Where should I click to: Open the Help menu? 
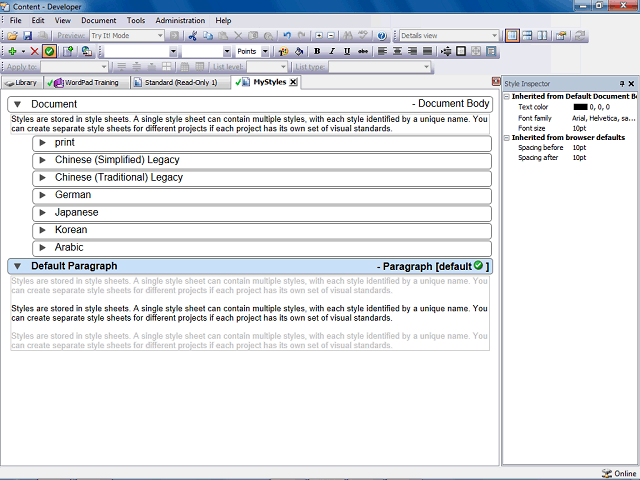point(223,20)
